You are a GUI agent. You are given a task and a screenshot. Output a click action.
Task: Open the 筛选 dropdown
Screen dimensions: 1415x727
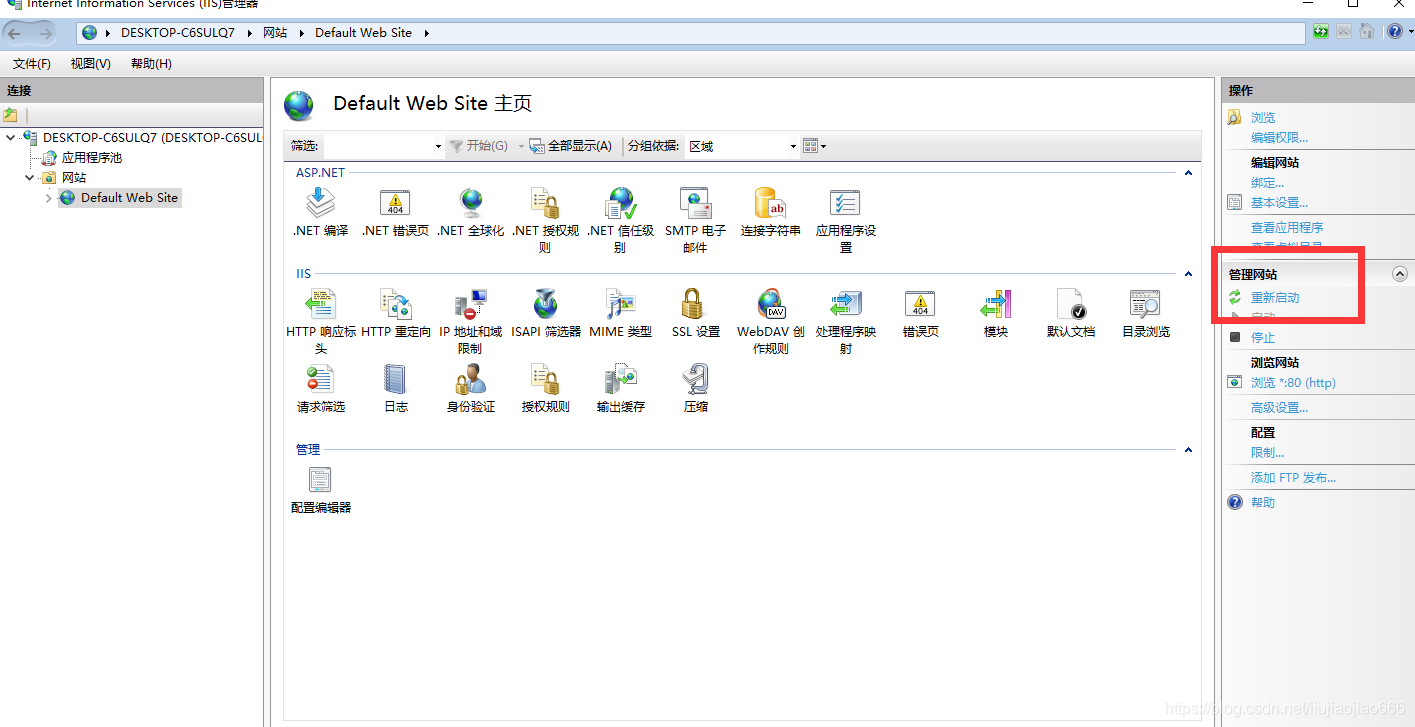[438, 147]
